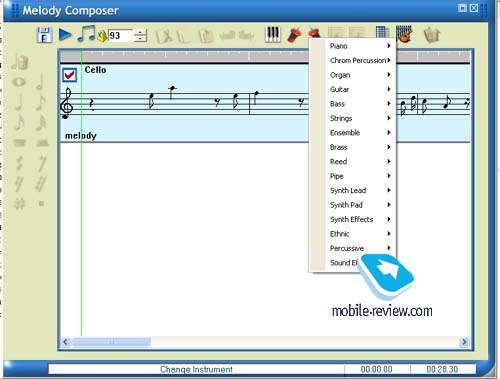Viewport: 500px width, 379px height.
Task: Increase tempo with the stepper up arrow
Action: click(x=141, y=32)
